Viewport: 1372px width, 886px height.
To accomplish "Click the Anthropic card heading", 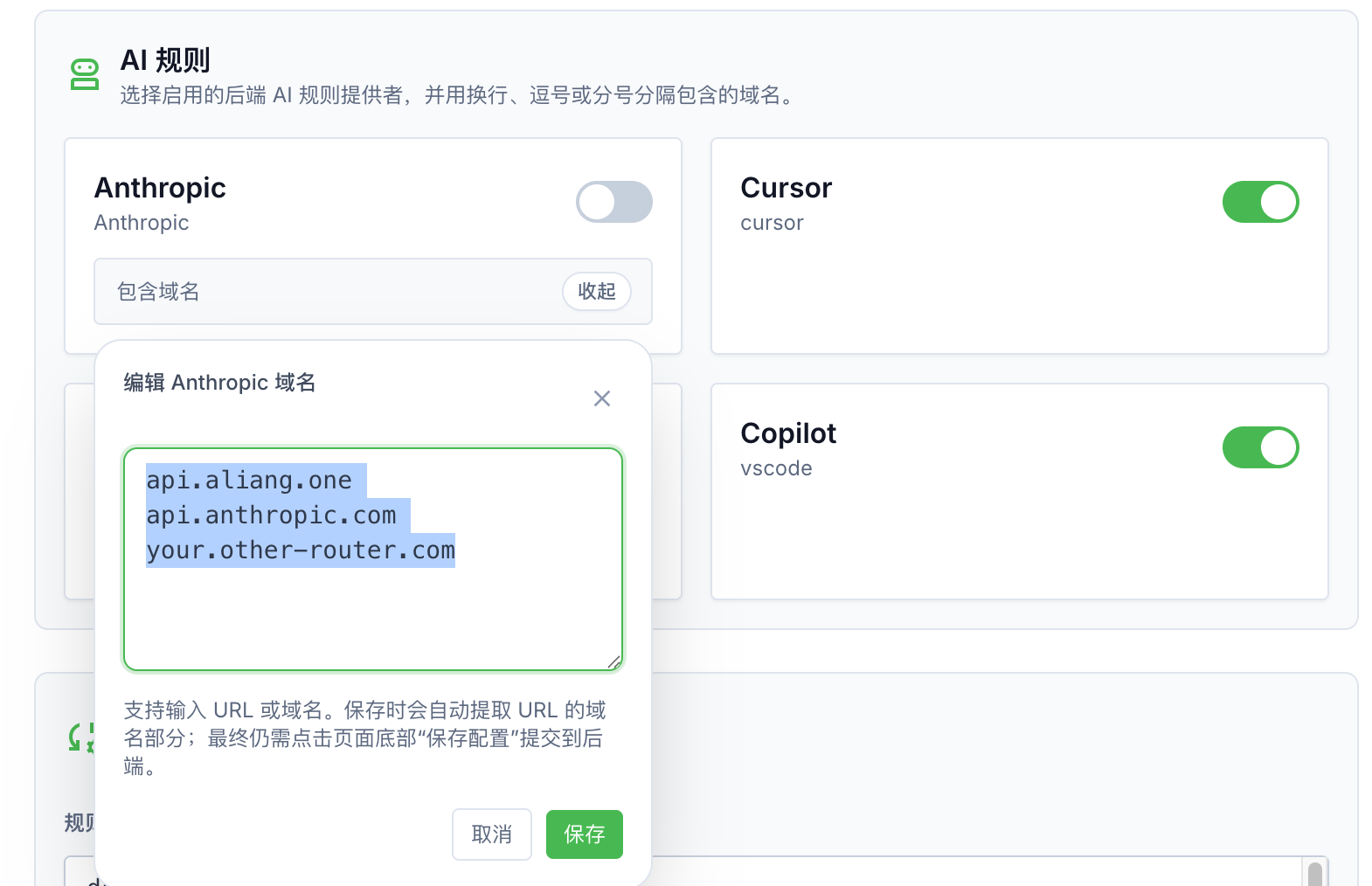I will (x=160, y=188).
